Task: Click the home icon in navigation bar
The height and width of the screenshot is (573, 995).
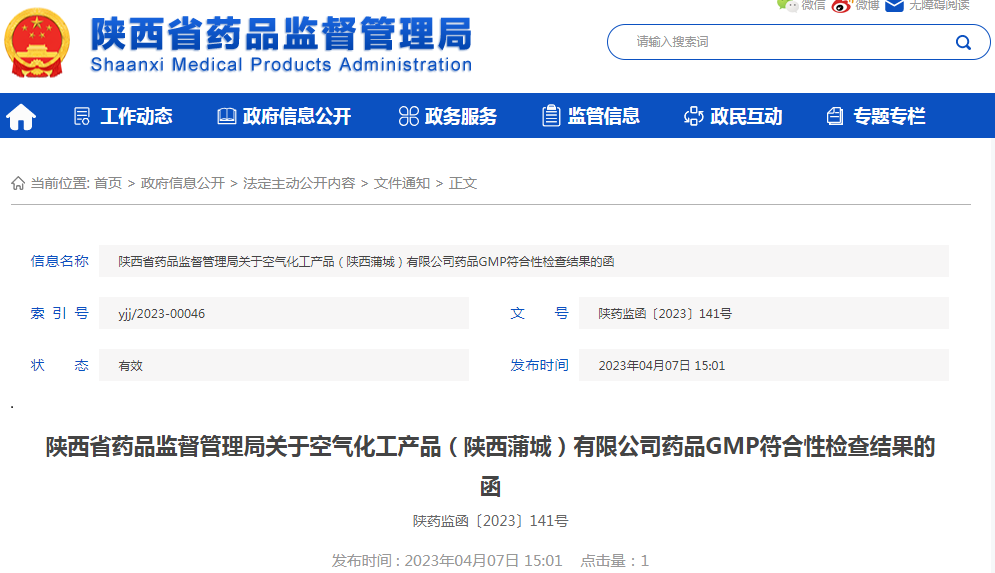Action: [21, 117]
